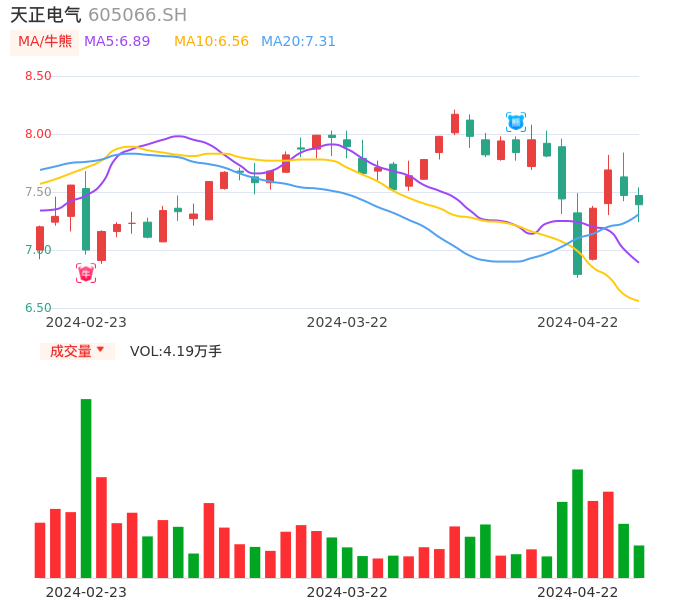This screenshot has width=686, height=606.
Task: Click the 2024-02-23 date label under the price chart
Action: [x=86, y=322]
